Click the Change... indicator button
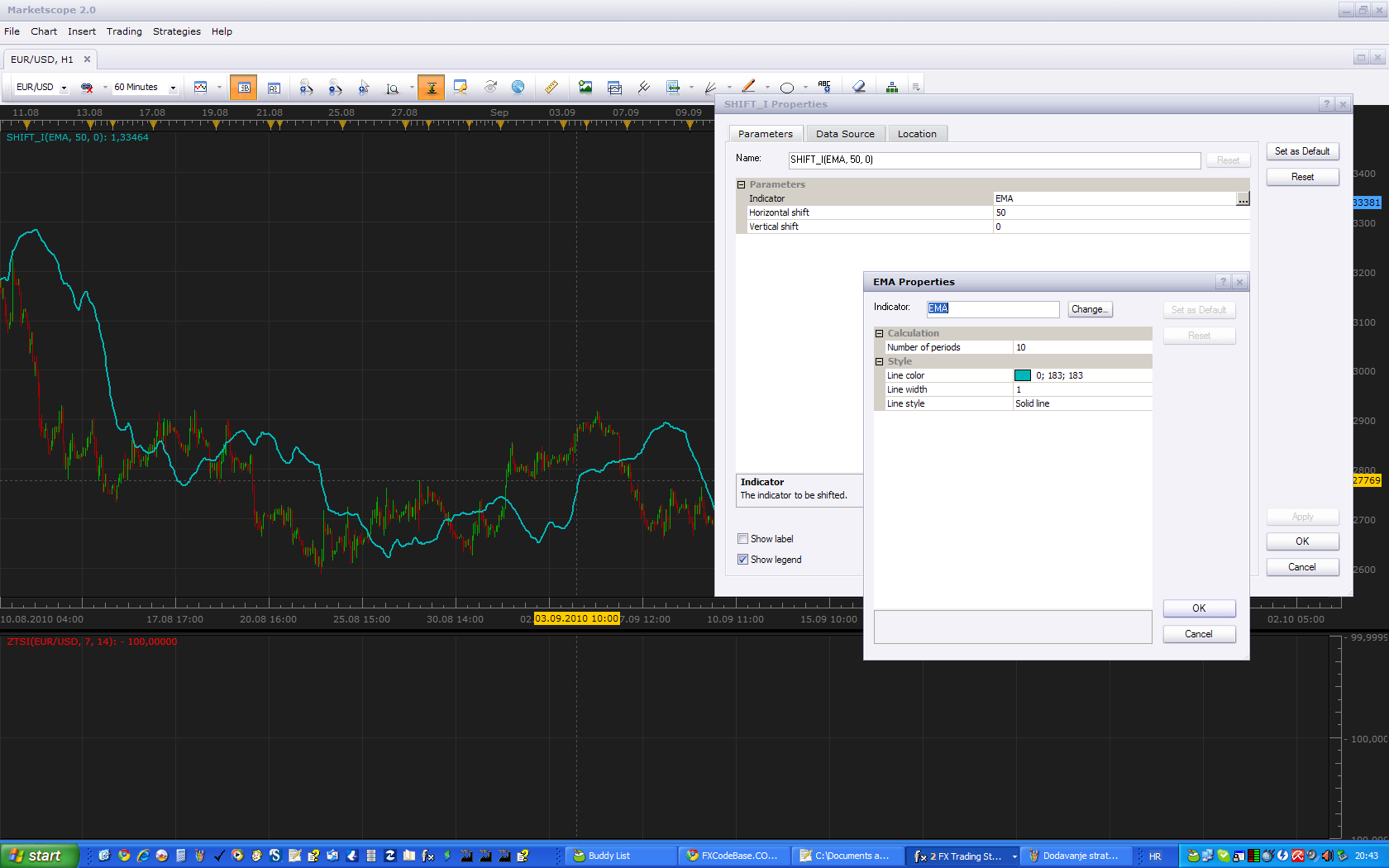 pyautogui.click(x=1090, y=309)
